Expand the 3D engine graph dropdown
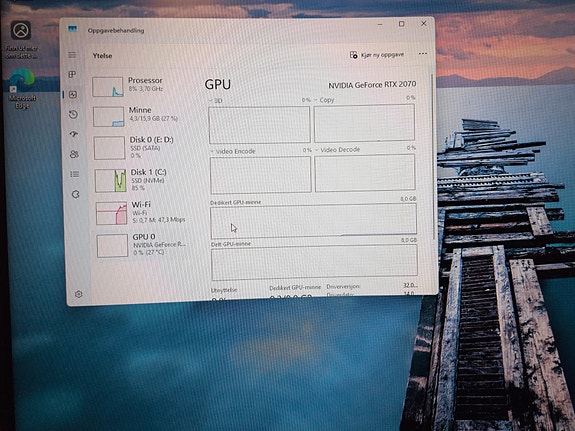The height and width of the screenshot is (431, 575). click(216, 101)
